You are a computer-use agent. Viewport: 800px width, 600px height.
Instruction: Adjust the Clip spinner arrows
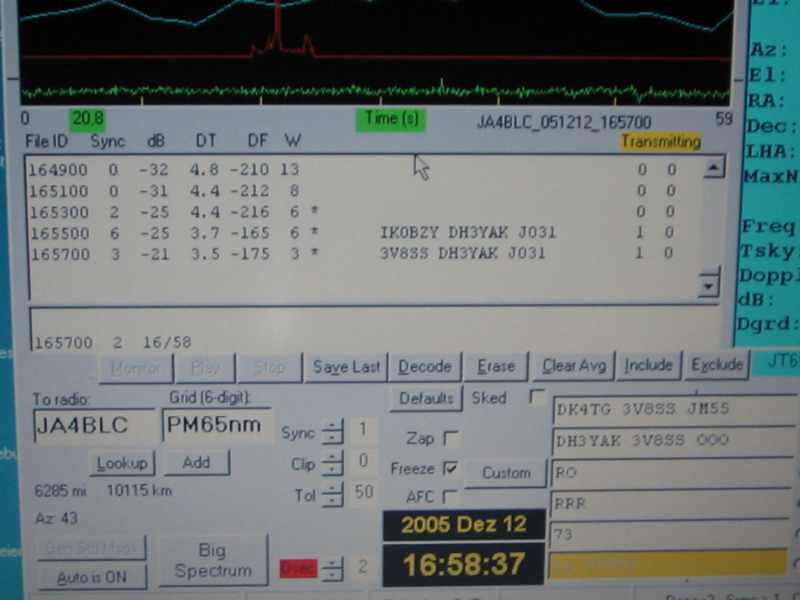(333, 462)
